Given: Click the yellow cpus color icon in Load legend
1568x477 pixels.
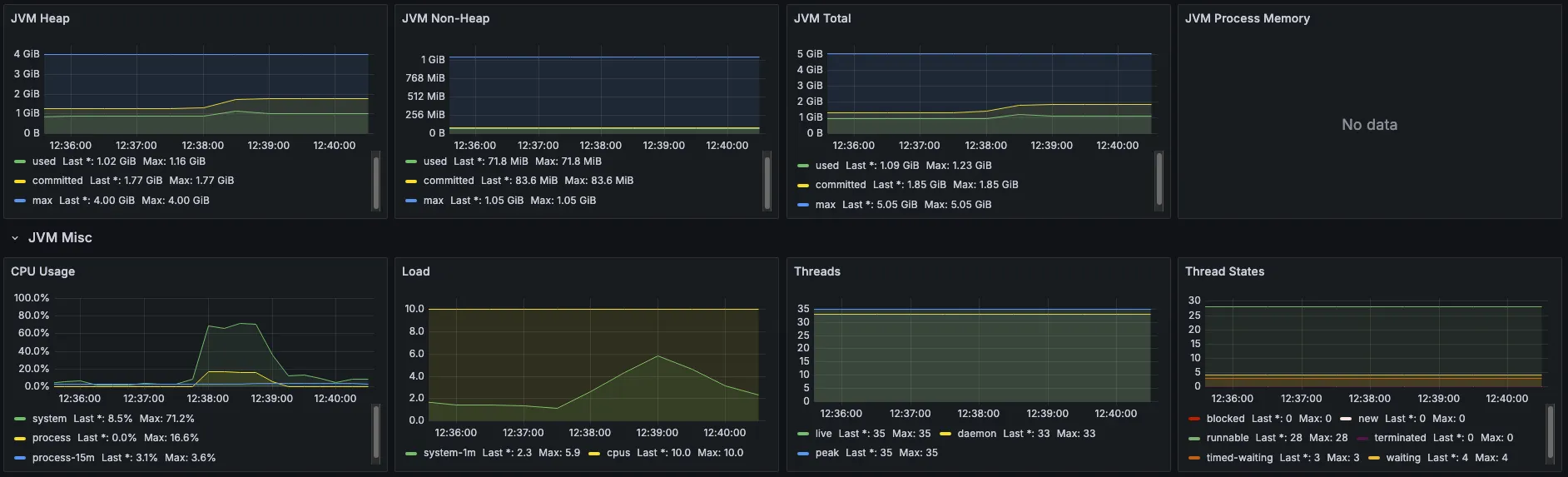Looking at the screenshot, I should pyautogui.click(x=594, y=454).
